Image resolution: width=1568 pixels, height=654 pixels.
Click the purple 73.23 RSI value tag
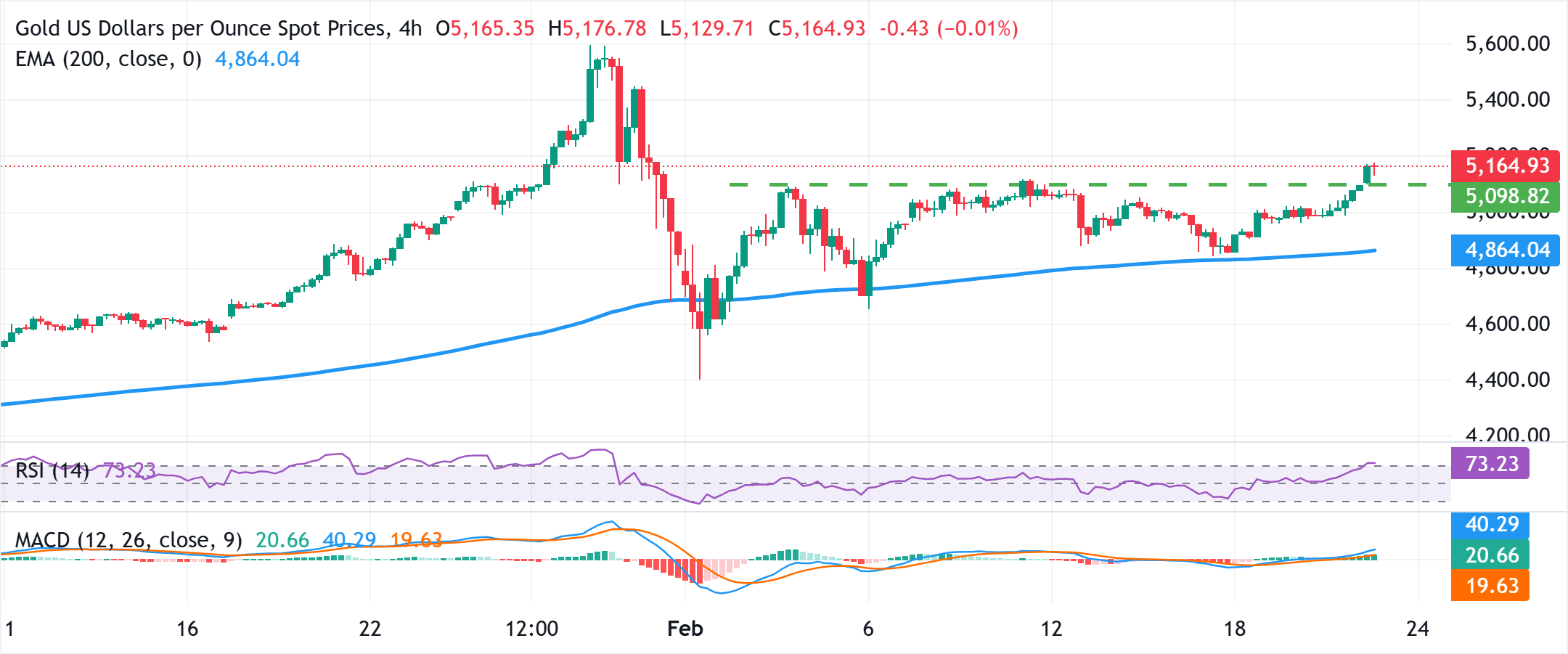point(1490,464)
